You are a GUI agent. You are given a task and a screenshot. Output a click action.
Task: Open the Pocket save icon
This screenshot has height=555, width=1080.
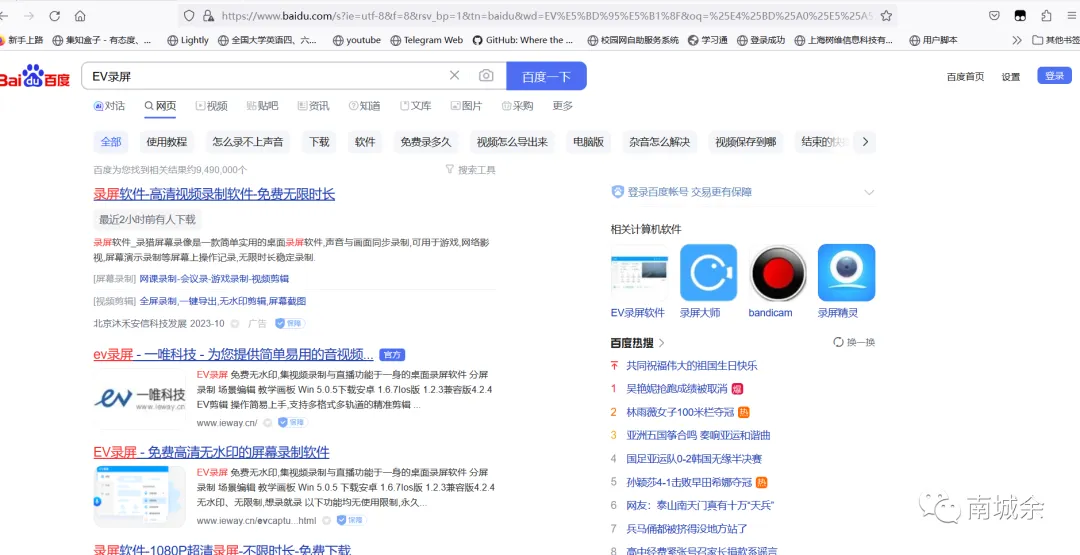coord(995,15)
